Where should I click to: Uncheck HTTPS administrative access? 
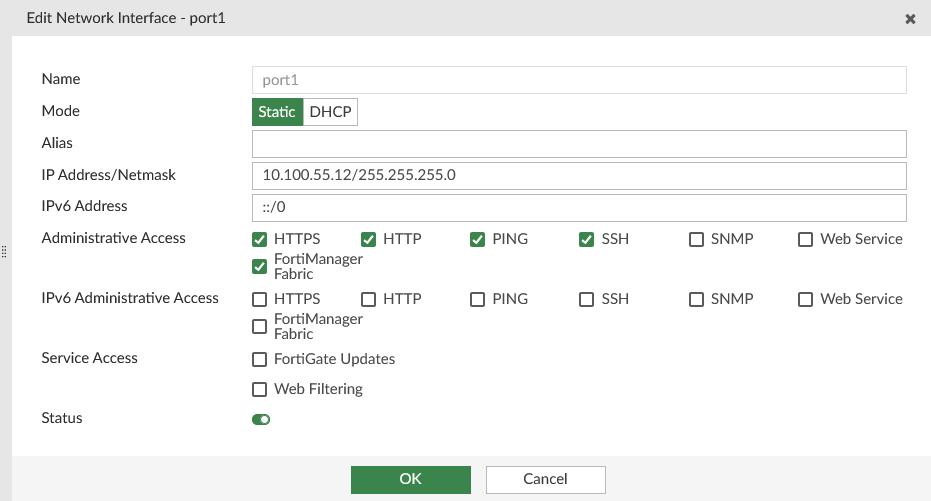tap(260, 240)
